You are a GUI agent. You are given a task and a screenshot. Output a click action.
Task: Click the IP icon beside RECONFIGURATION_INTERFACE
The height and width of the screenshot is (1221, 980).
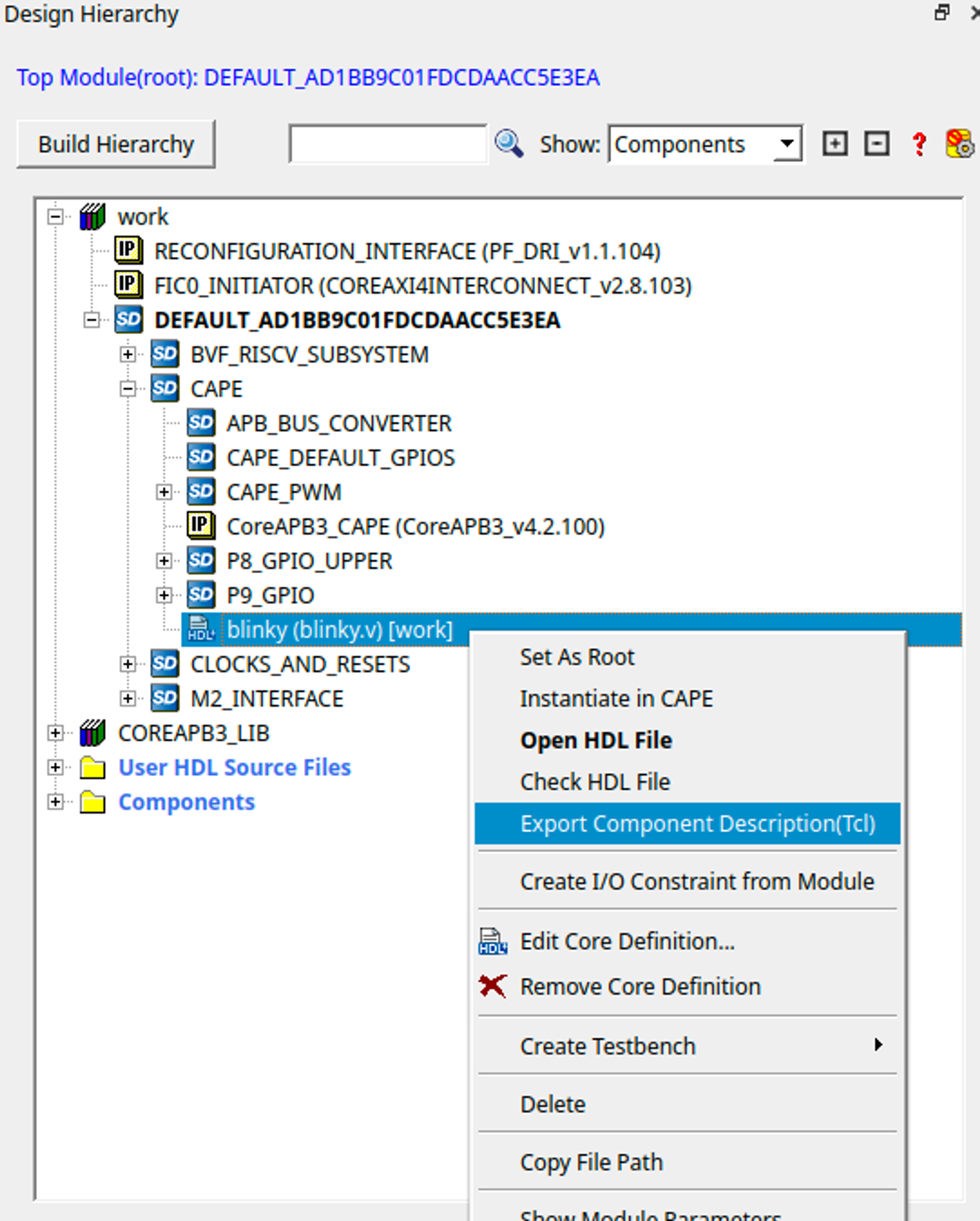pos(128,251)
